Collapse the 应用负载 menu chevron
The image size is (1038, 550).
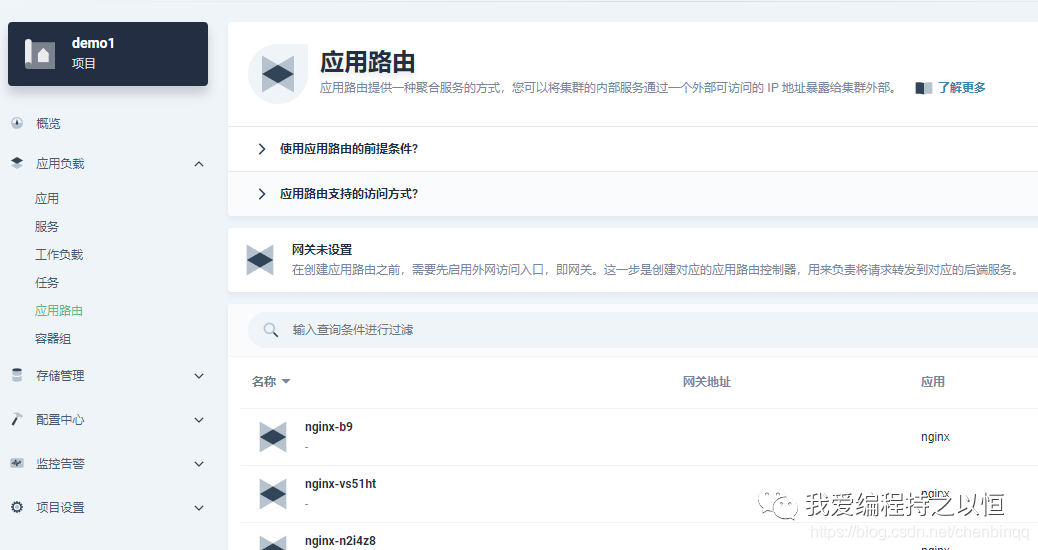click(199, 163)
